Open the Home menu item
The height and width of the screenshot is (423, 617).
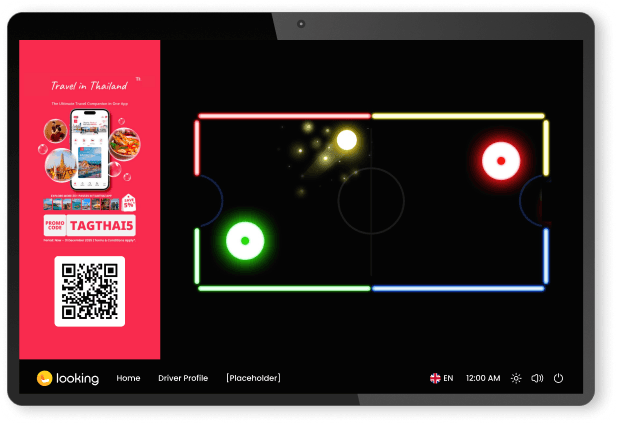point(128,378)
